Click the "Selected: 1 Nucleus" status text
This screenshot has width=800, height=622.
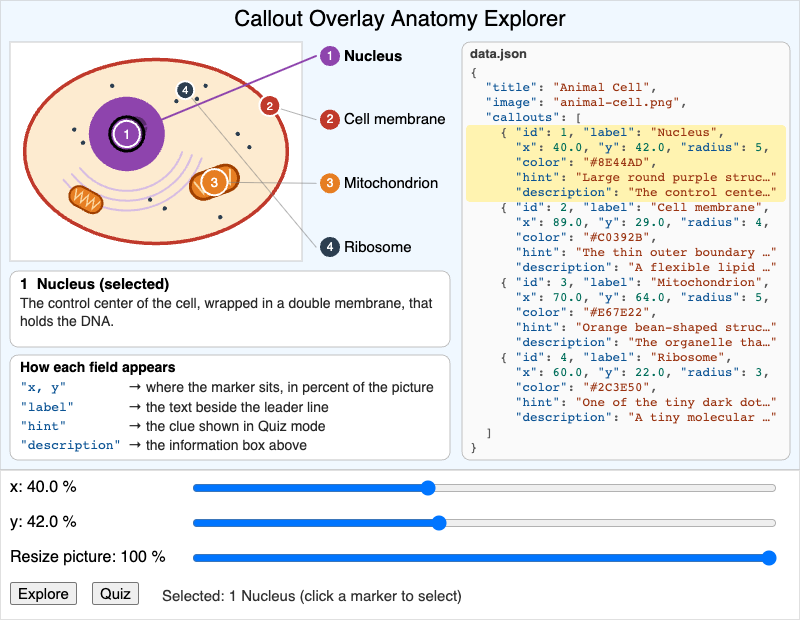tap(312, 596)
